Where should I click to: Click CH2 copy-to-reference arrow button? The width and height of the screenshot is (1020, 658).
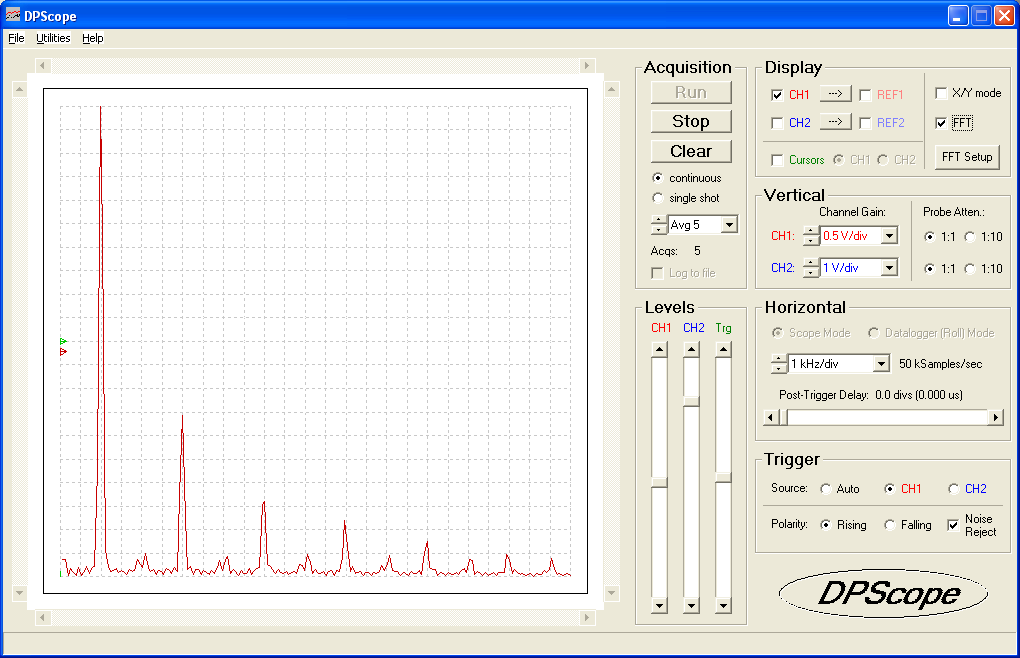click(836, 122)
